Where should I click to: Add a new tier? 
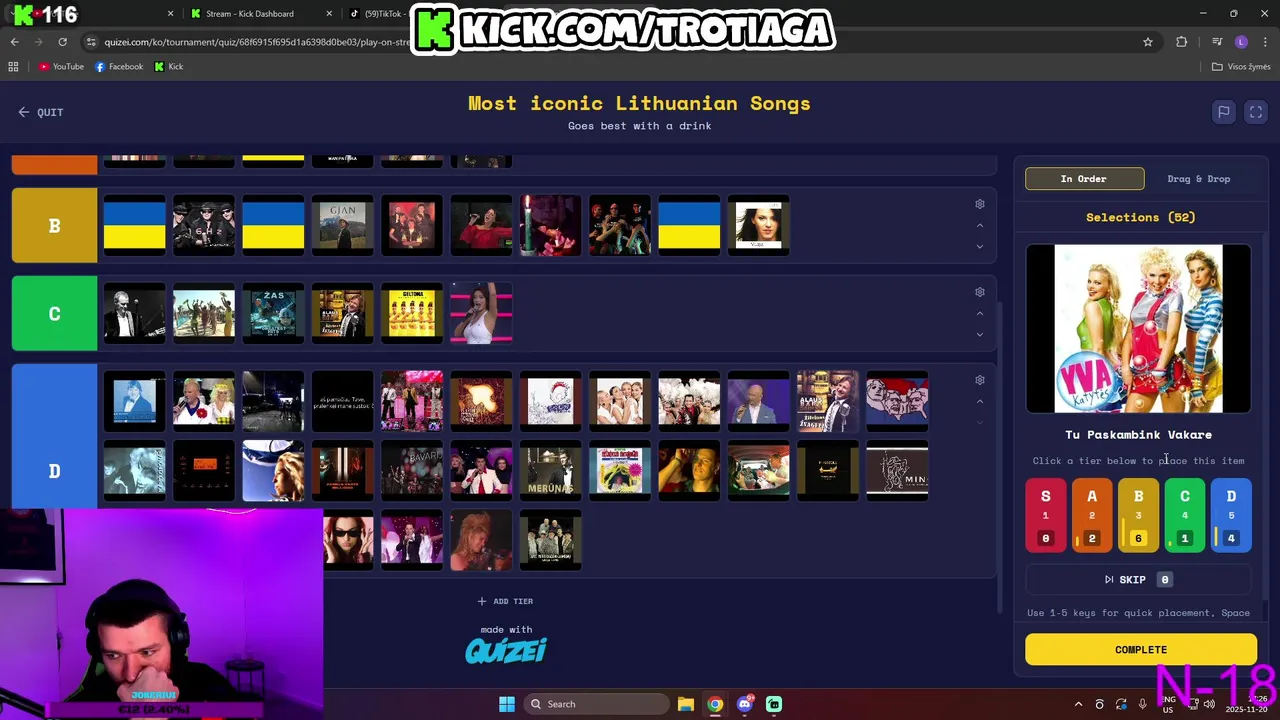pyautogui.click(x=505, y=601)
